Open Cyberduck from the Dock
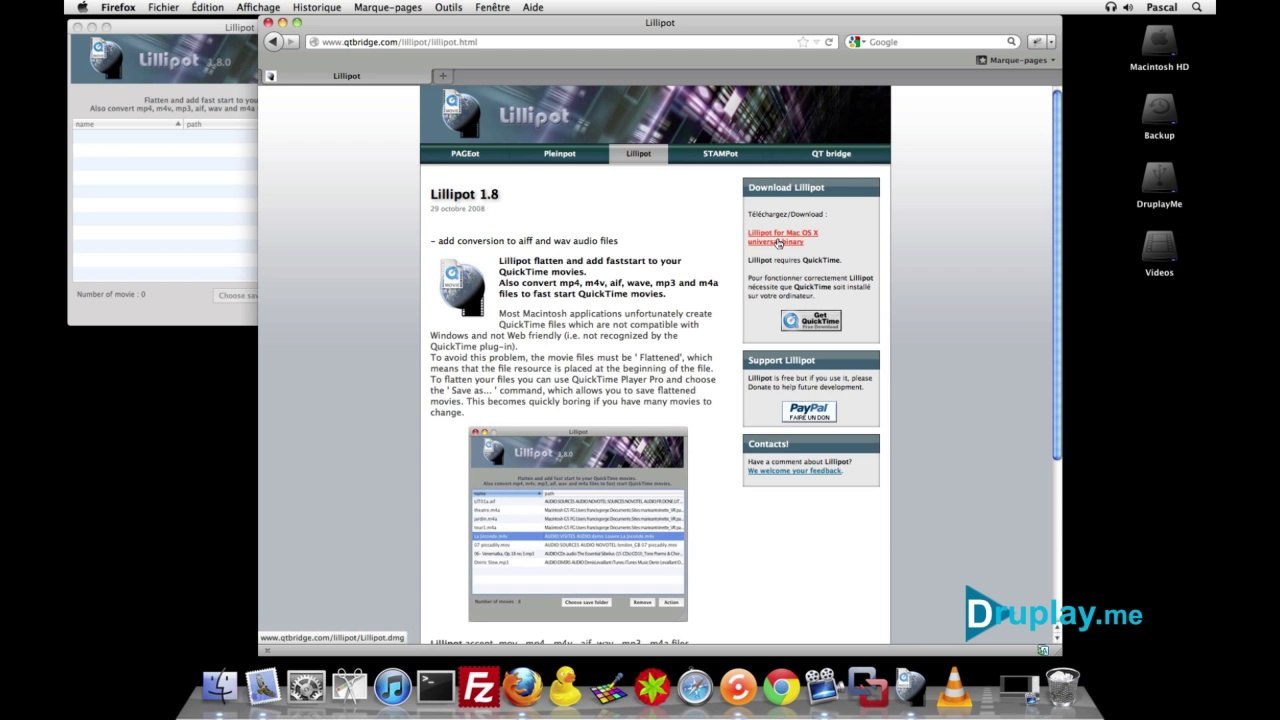1280x720 pixels. pos(566,686)
